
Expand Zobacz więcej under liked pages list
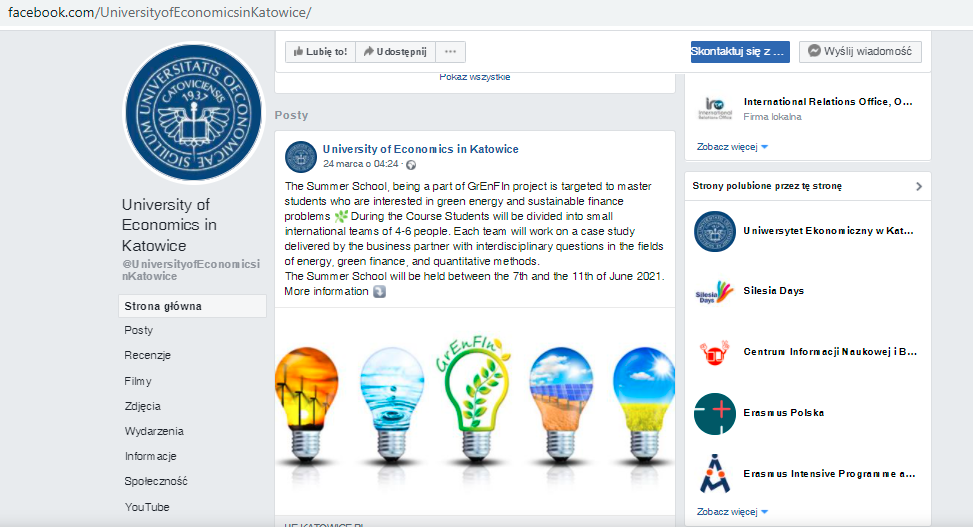tap(732, 511)
